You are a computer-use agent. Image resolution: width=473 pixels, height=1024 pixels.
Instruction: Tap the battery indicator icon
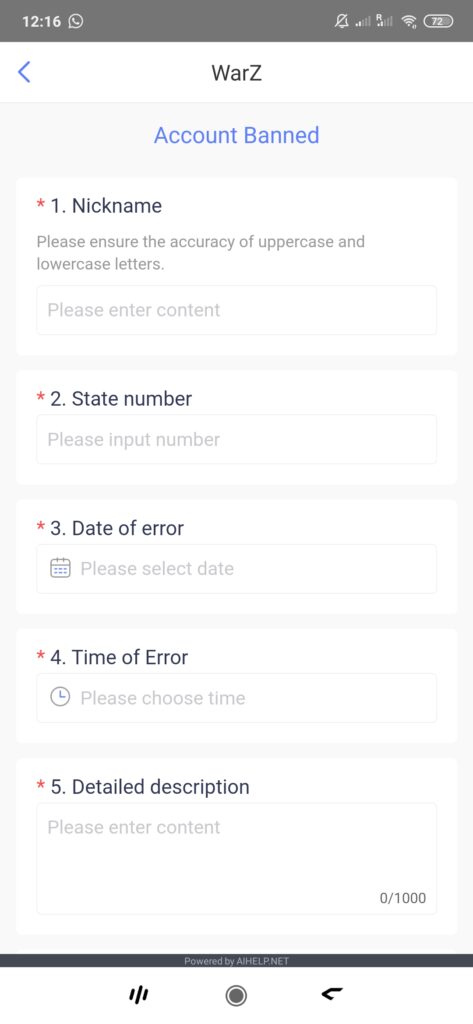click(x=438, y=22)
